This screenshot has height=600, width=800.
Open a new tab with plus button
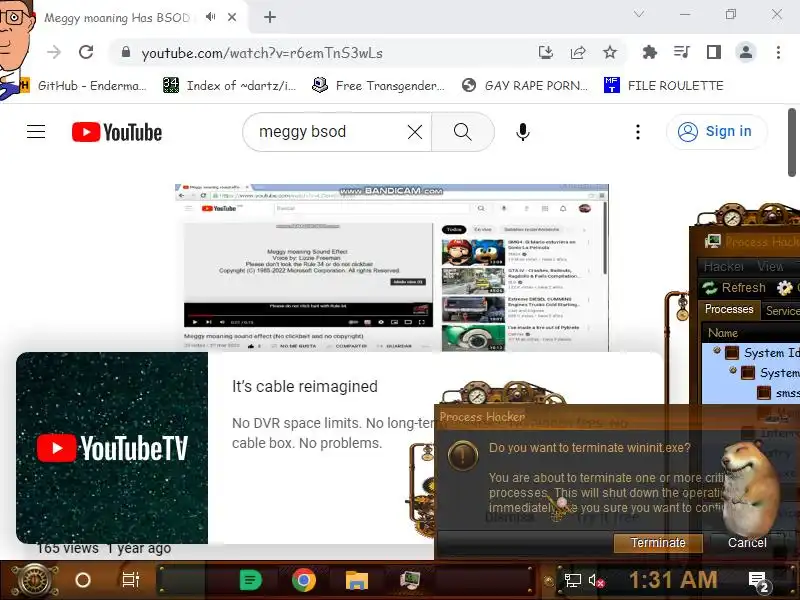tap(270, 17)
